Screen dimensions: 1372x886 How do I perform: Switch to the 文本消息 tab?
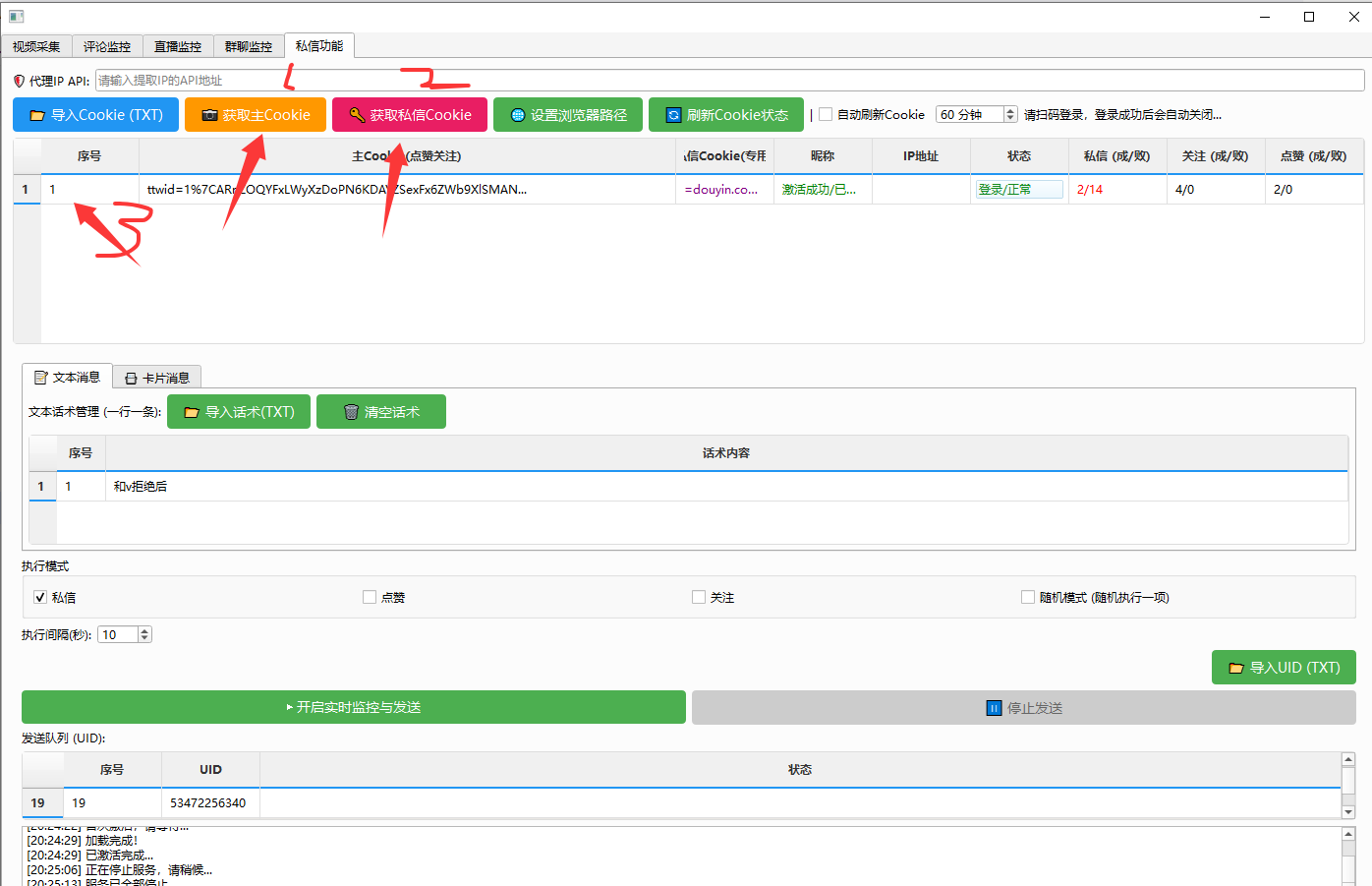[x=67, y=378]
